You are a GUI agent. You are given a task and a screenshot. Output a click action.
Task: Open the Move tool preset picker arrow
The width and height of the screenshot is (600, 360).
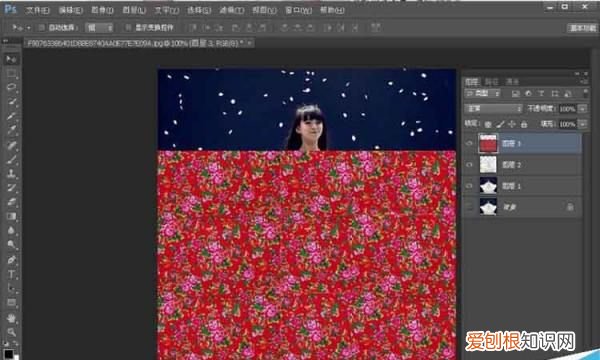tap(28, 28)
